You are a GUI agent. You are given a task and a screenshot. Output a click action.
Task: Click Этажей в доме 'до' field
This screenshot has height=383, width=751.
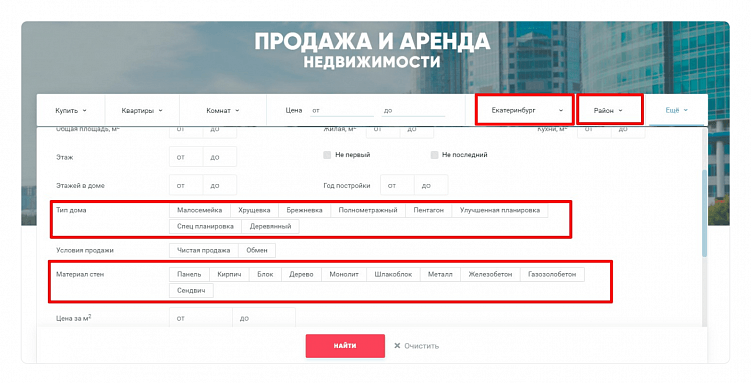pyautogui.click(x=220, y=185)
